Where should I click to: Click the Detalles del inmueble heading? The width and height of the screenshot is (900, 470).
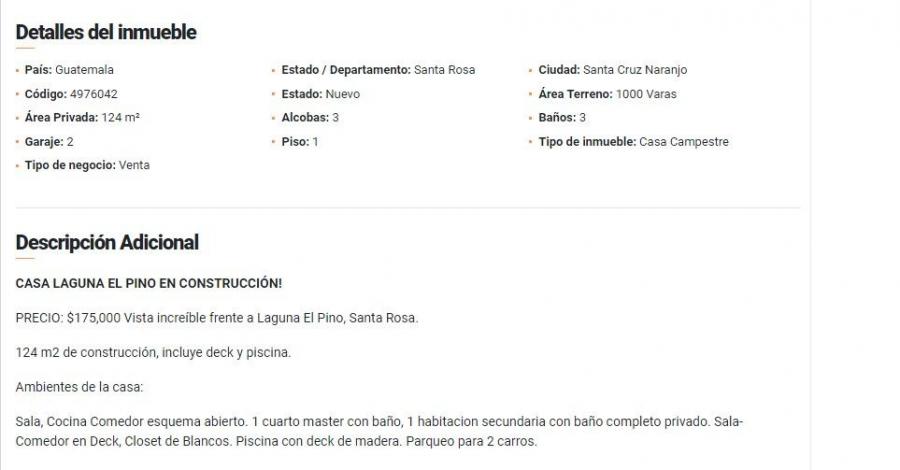coord(106,32)
